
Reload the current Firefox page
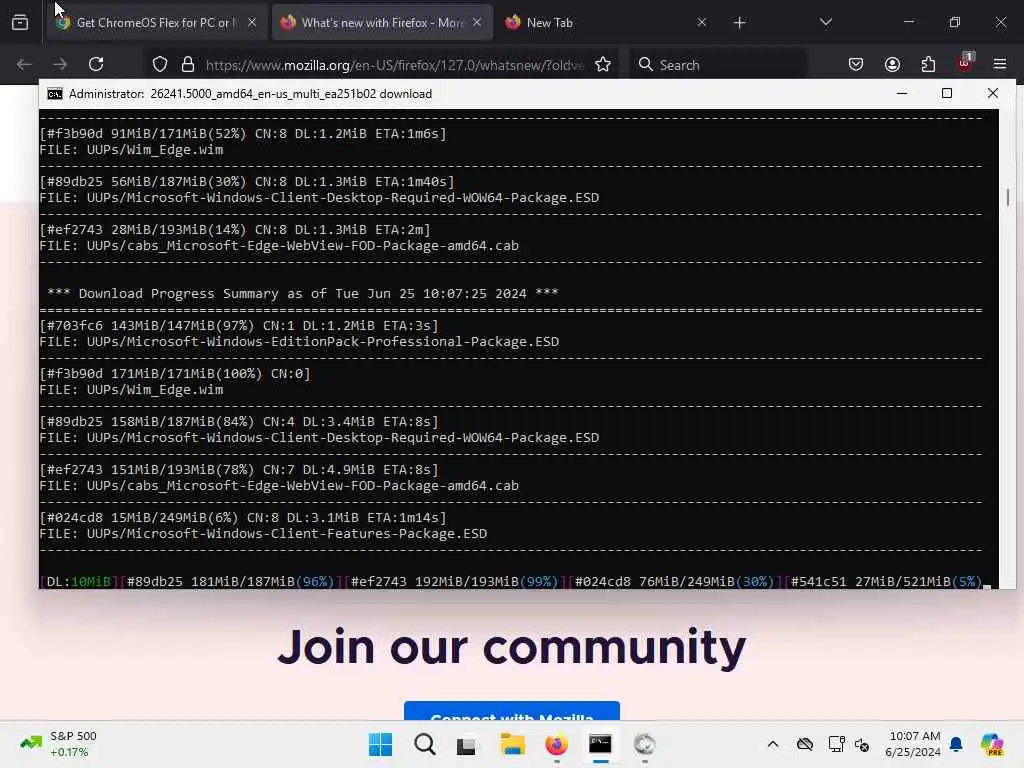pyautogui.click(x=96, y=65)
